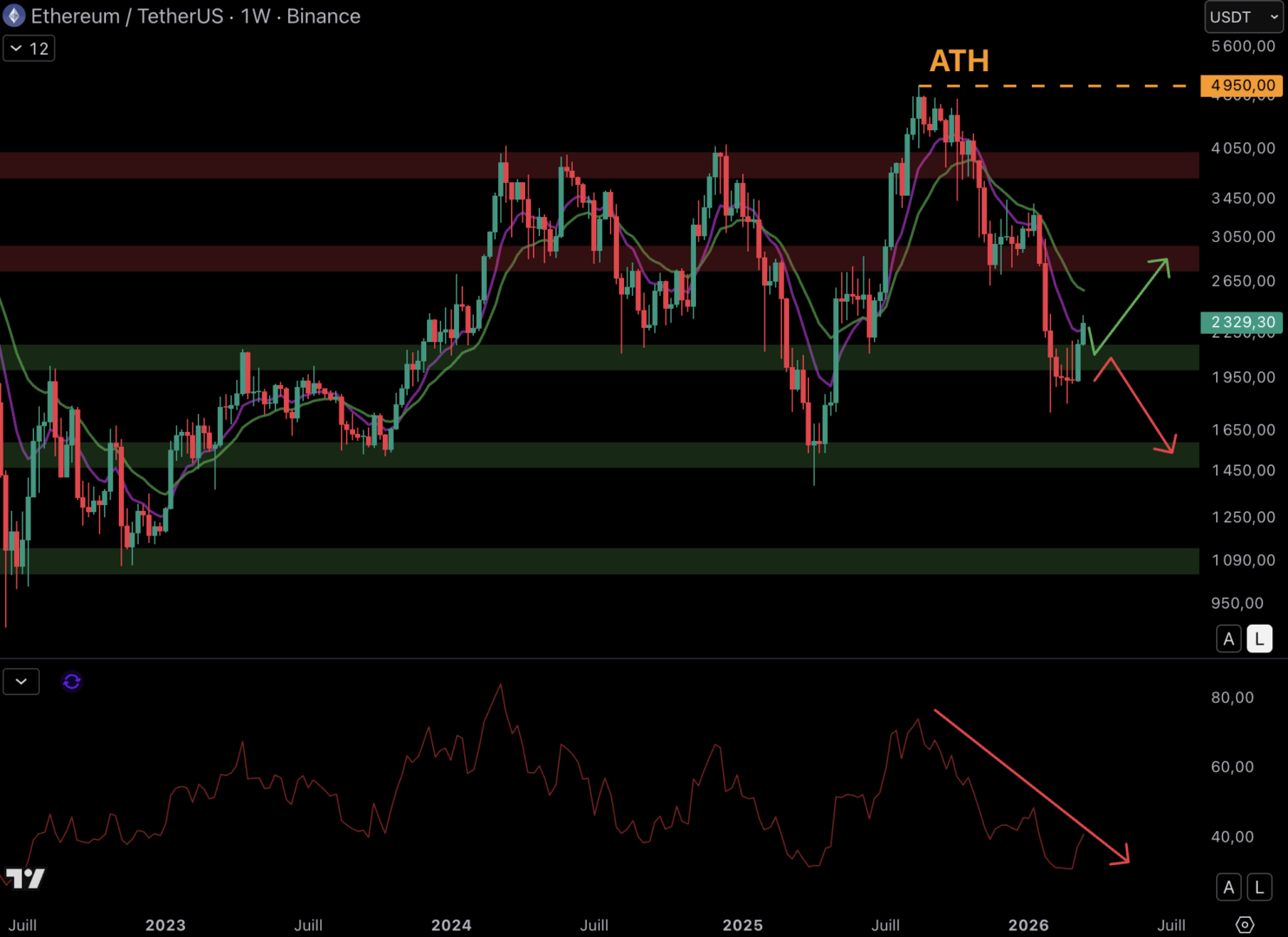Click the Ethereum / TetherUS symbol title
1288x937 pixels.
(x=126, y=16)
